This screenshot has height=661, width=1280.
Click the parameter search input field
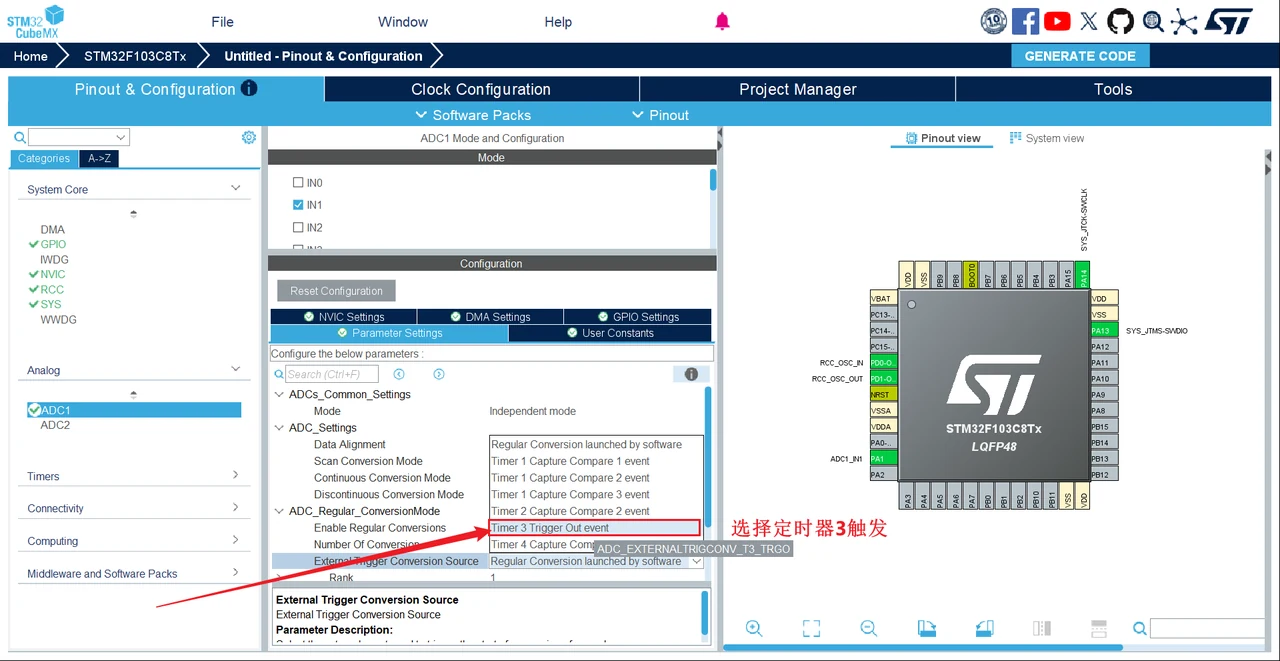pyautogui.click(x=331, y=374)
